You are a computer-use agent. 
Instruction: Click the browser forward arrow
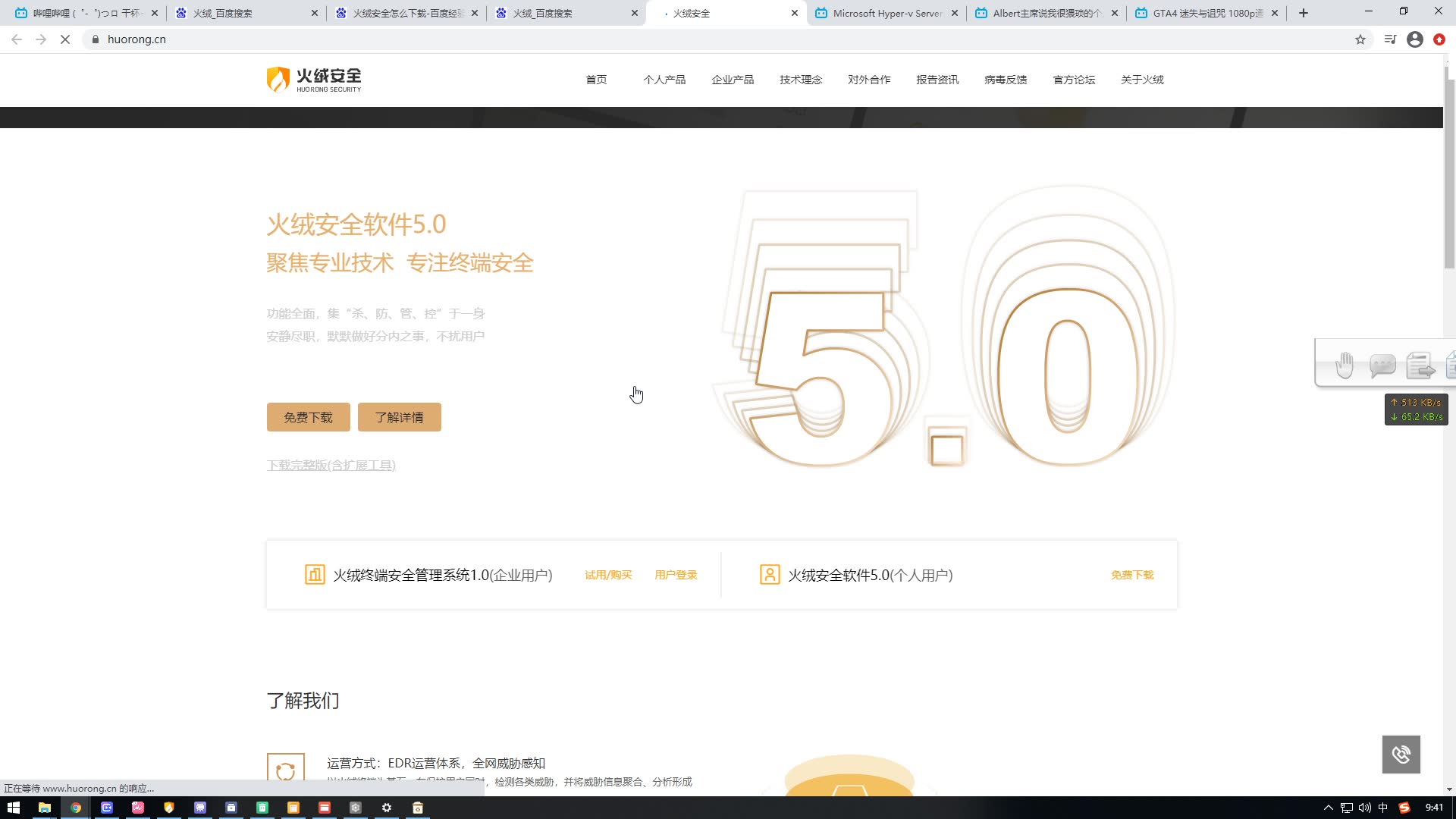click(41, 39)
